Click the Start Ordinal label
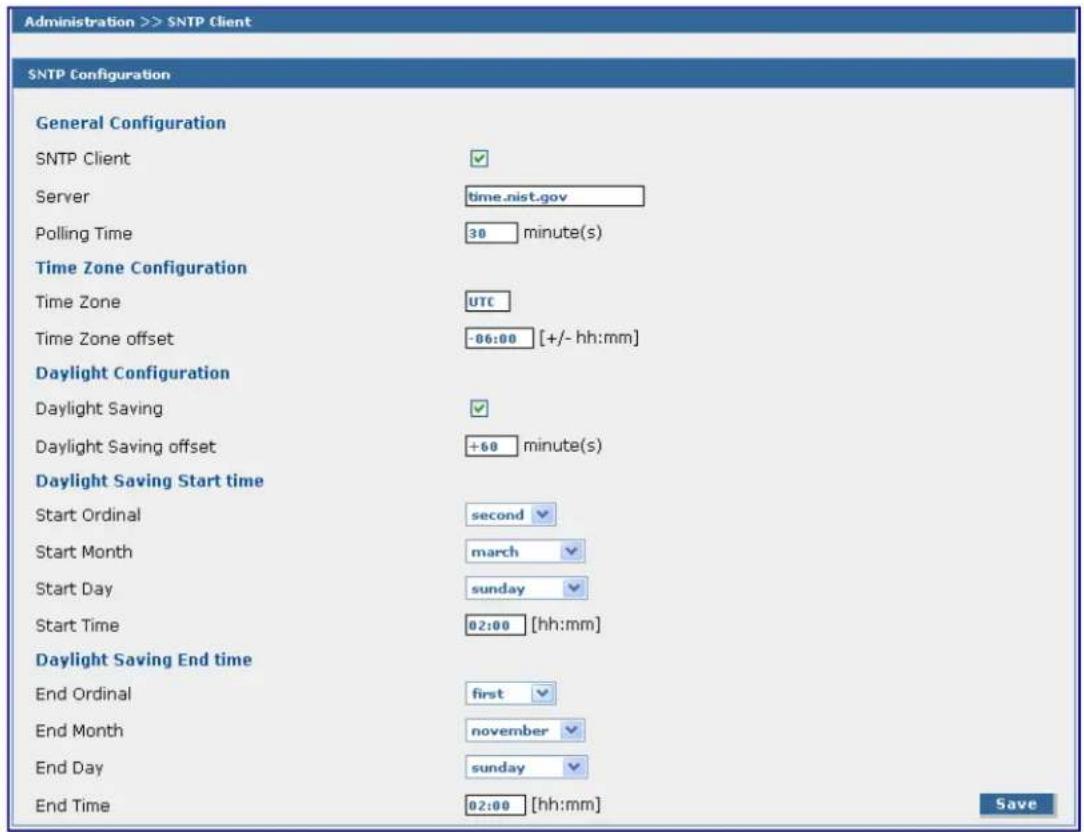The width and height of the screenshot is (1084, 832). tap(88, 515)
